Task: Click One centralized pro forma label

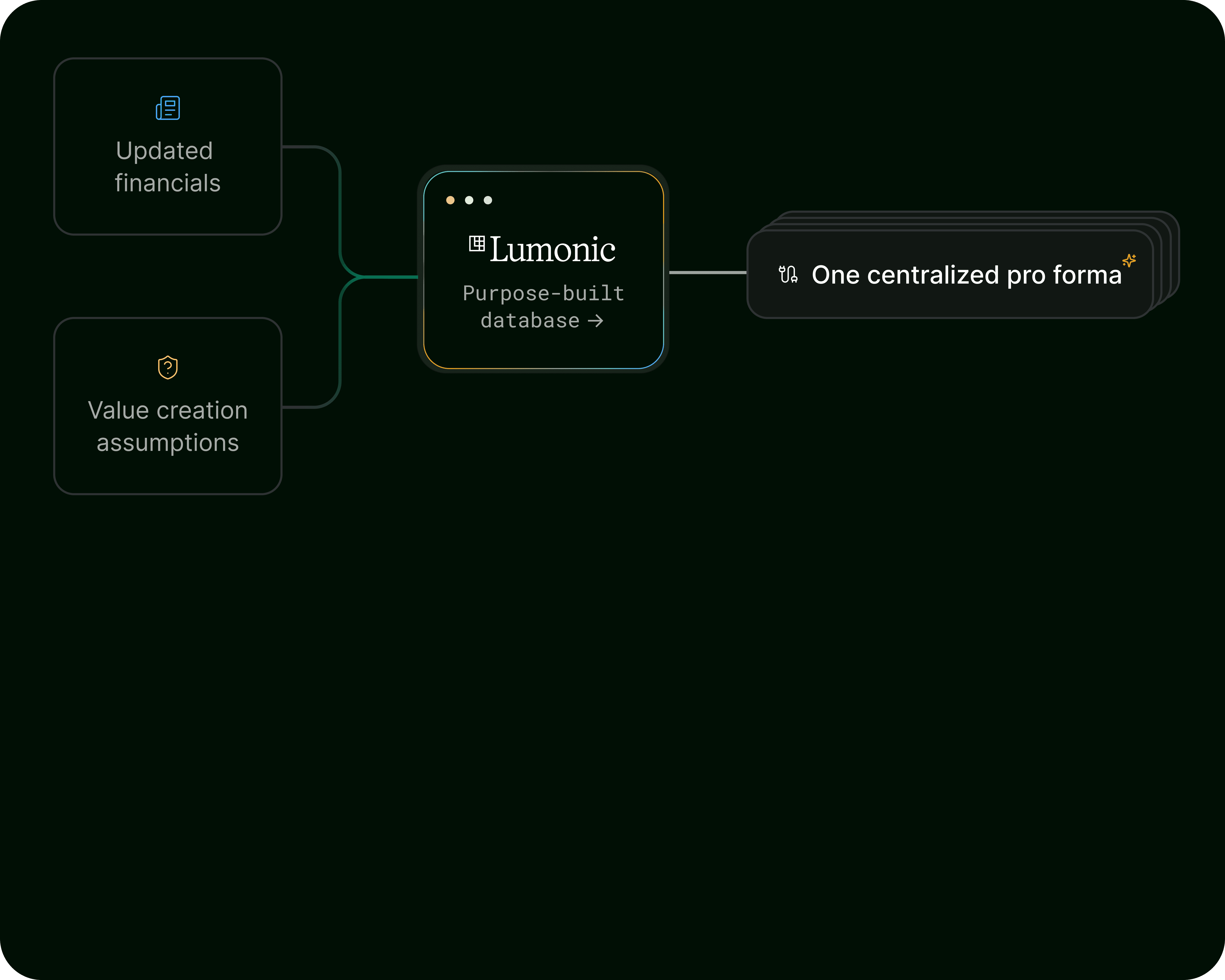Action: (x=966, y=275)
